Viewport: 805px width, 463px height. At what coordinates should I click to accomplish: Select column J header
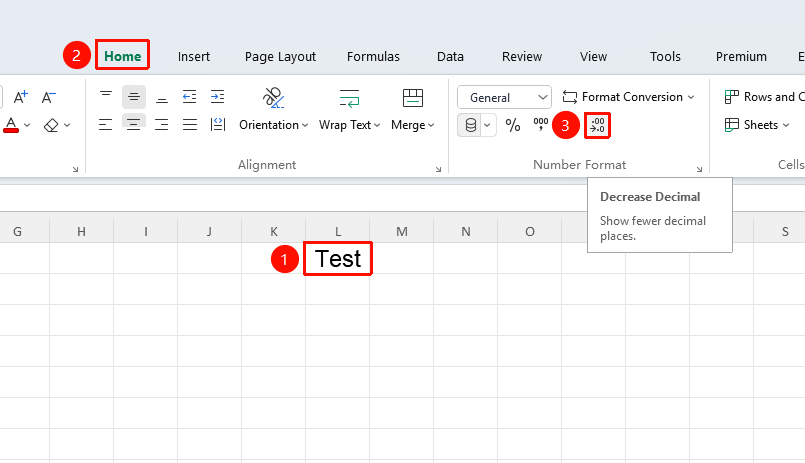tap(209, 232)
